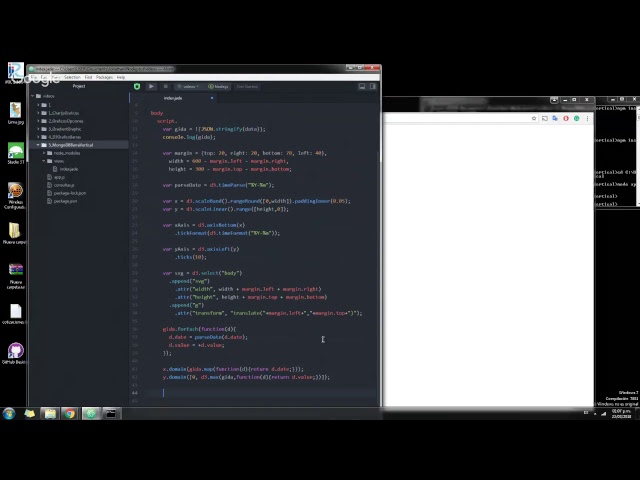Open Lima.jpg desktop icon
Screen dimensions: 640x480
[16, 113]
